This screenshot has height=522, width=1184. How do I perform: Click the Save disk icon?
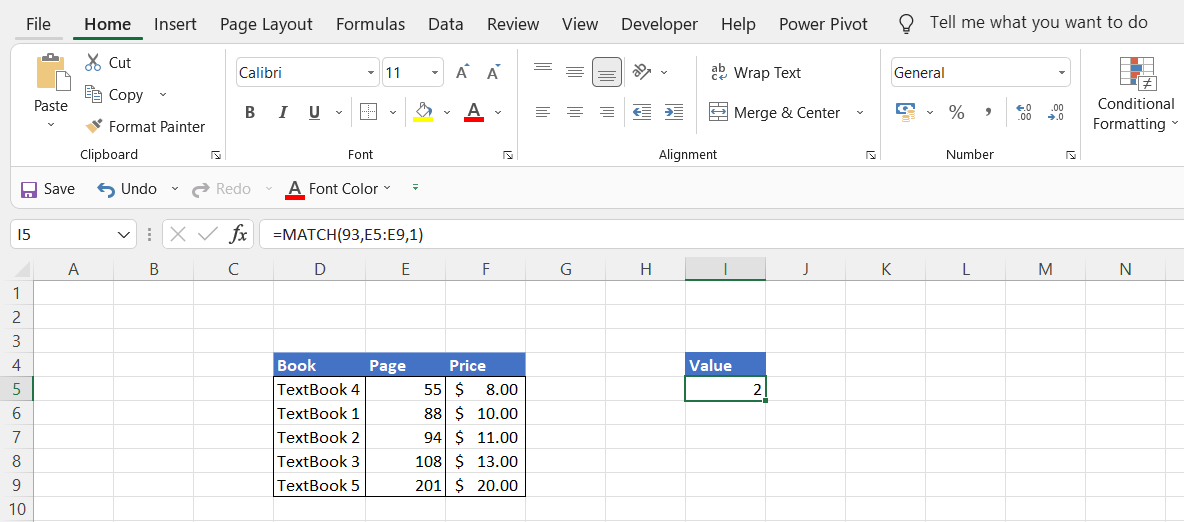pos(29,189)
